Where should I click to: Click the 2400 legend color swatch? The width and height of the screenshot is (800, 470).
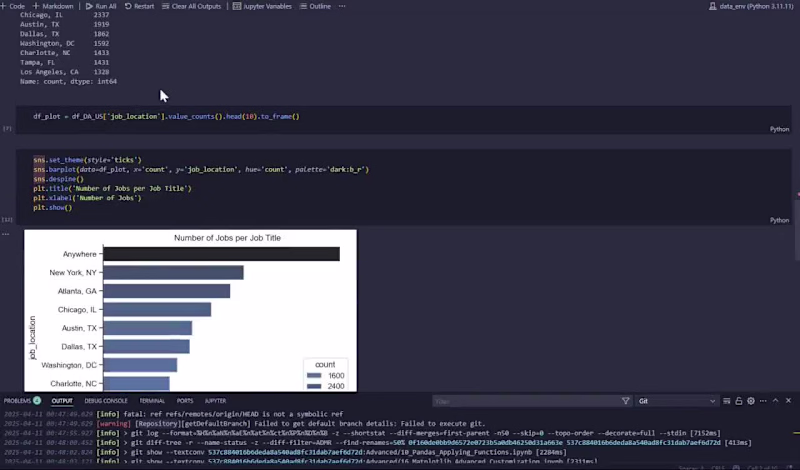coord(314,386)
